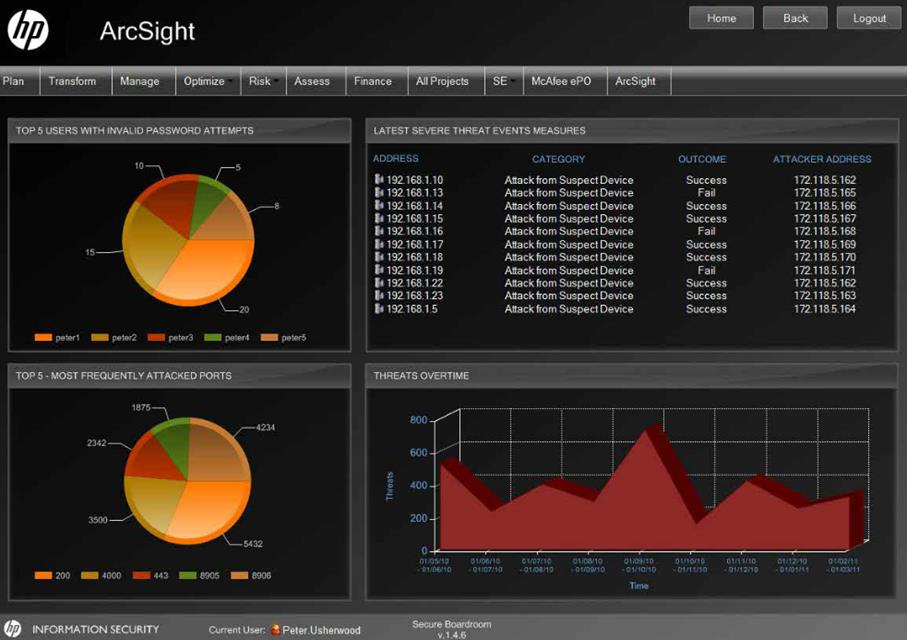
Task: Select the Manage menu tab
Action: tap(143, 81)
